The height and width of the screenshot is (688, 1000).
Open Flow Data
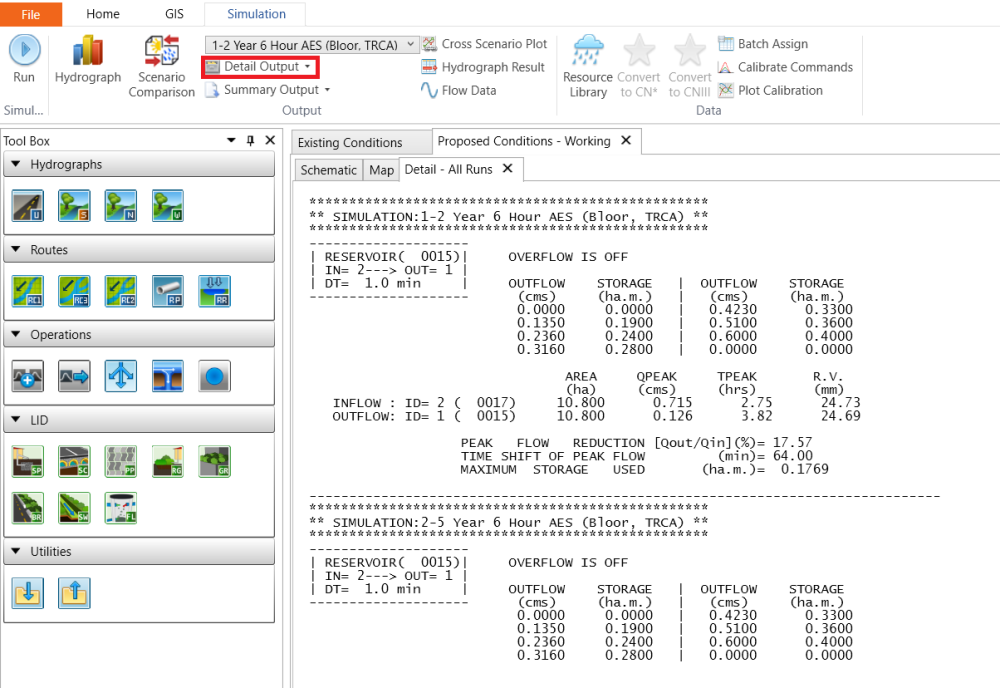click(459, 91)
